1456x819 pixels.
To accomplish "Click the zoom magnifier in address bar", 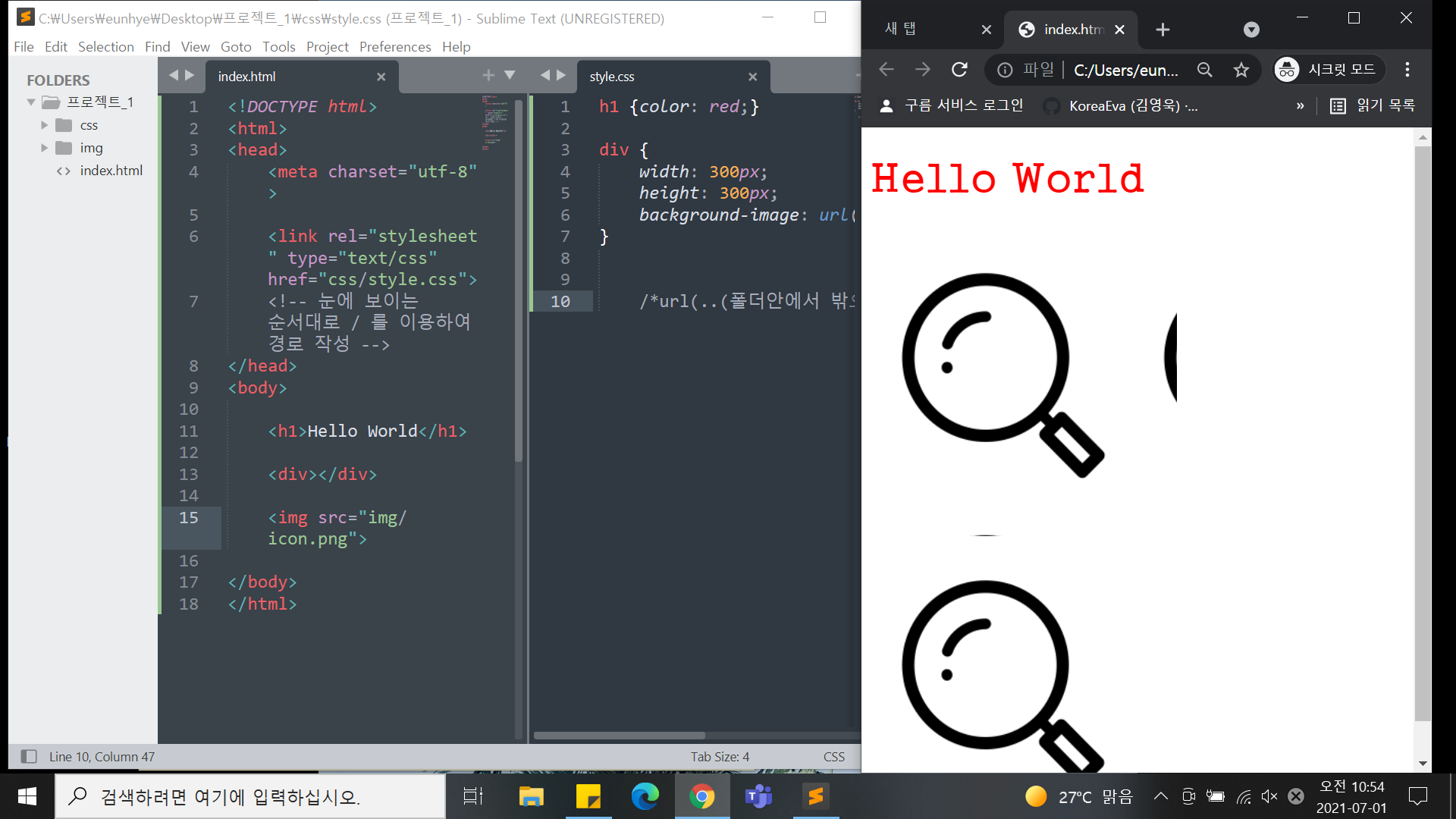I will (x=1204, y=70).
